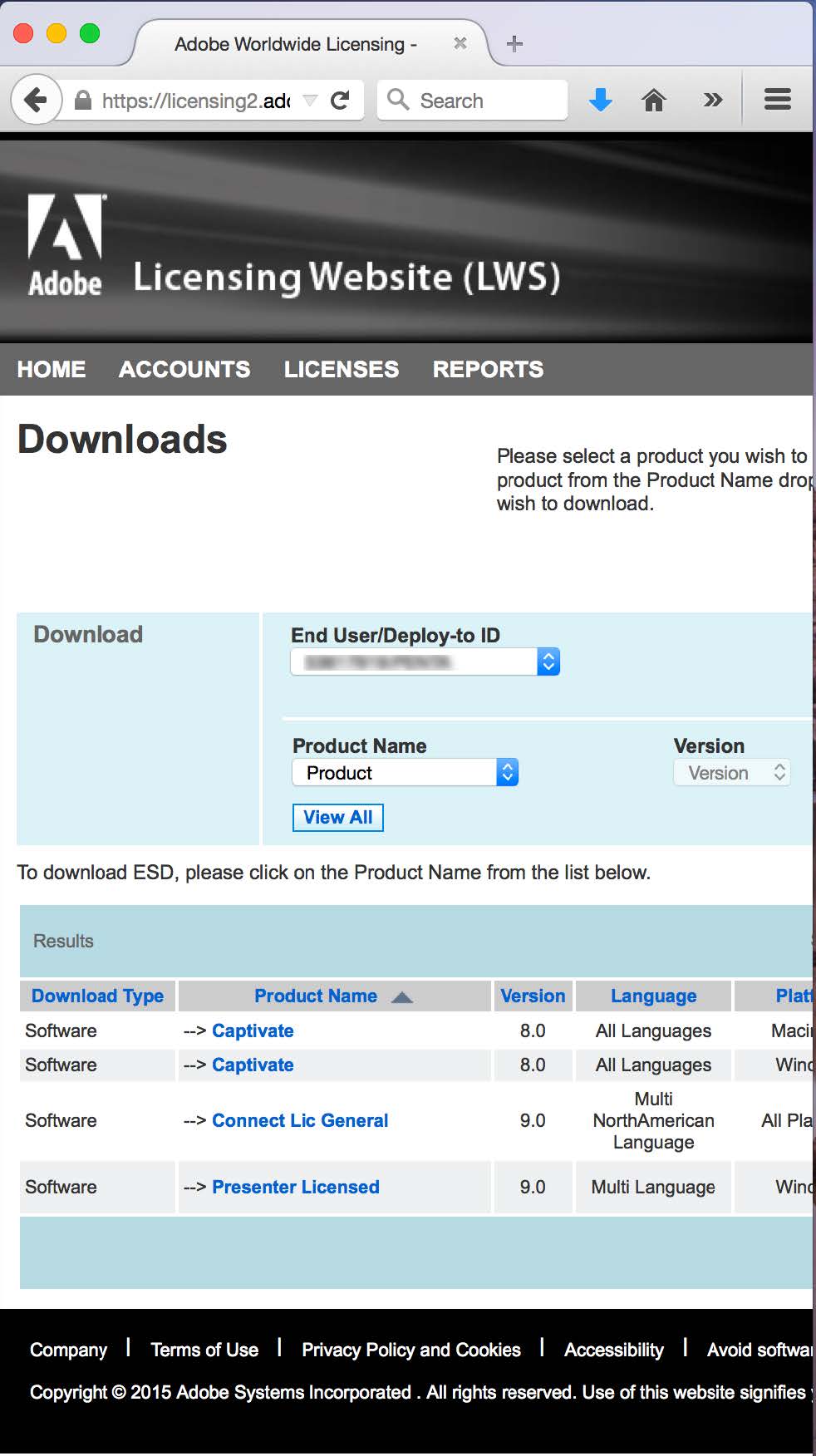This screenshot has height=1456, width=816.
Task: Open the Connect Lic General download link
Action: click(300, 1120)
